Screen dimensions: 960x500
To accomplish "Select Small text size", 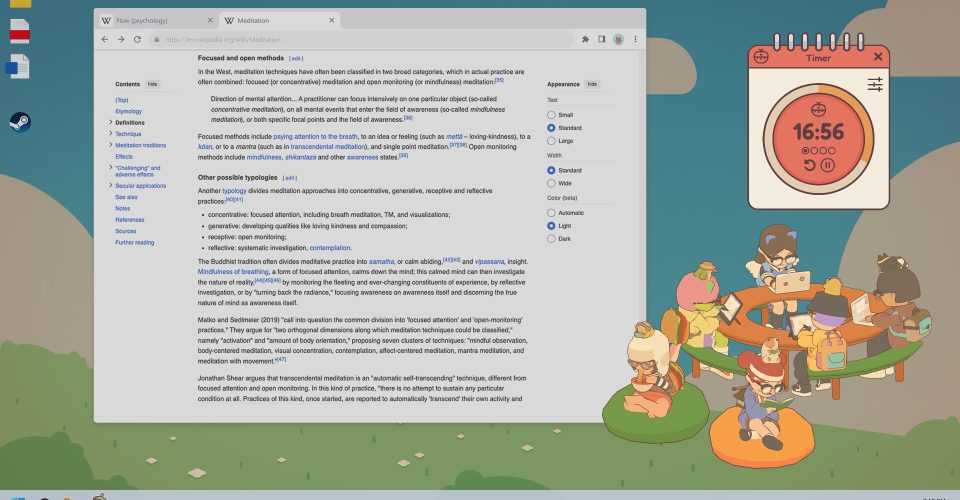I will pyautogui.click(x=551, y=115).
